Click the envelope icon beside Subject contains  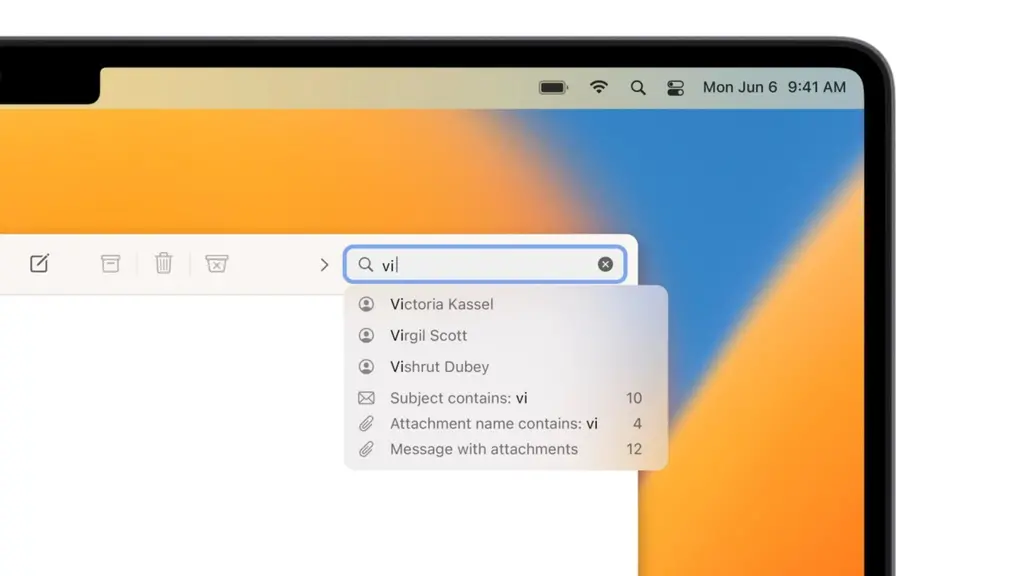(366, 398)
